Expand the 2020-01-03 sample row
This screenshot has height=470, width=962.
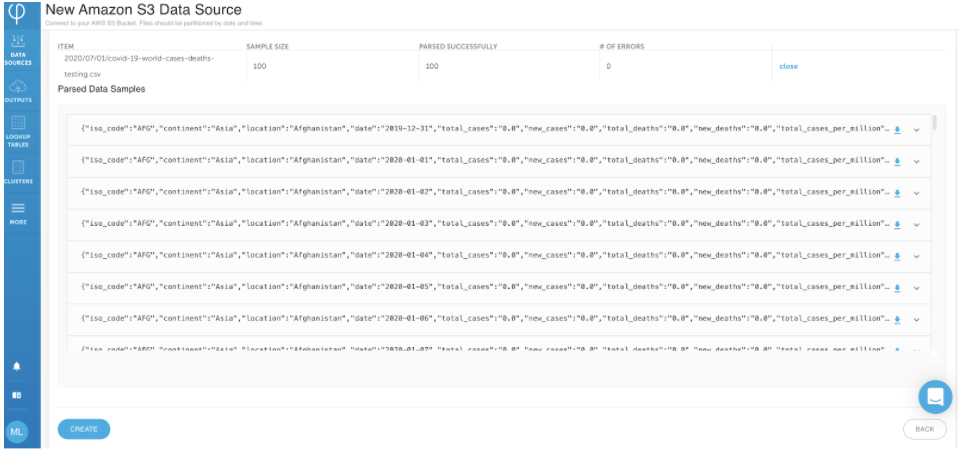click(917, 225)
